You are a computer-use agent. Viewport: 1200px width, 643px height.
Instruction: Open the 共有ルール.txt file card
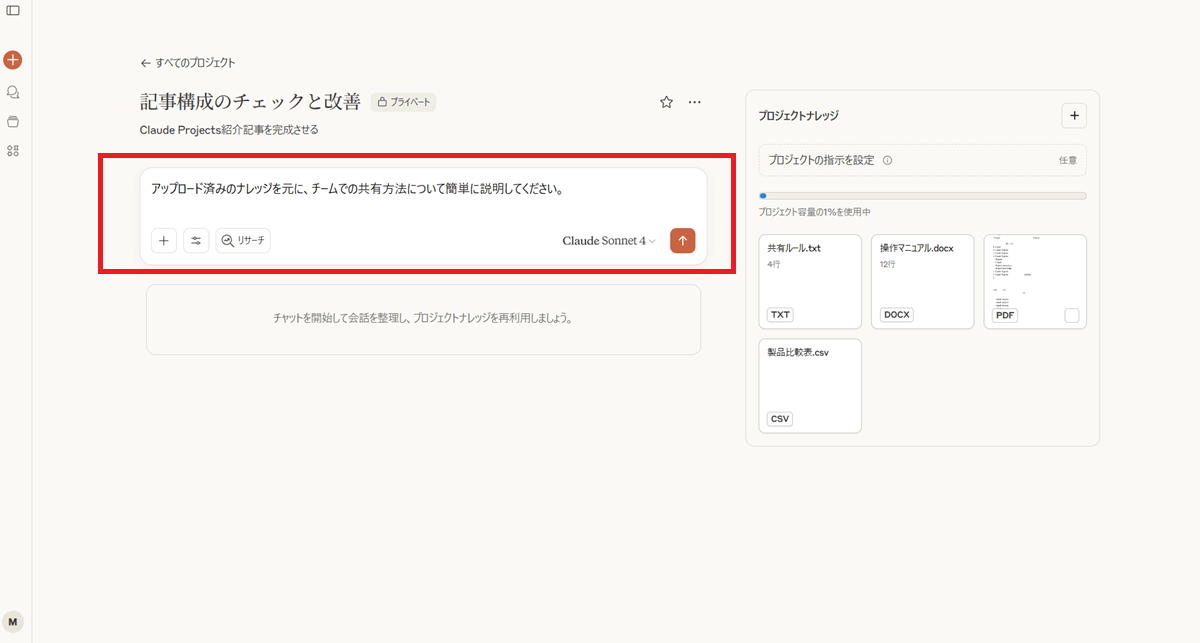pos(810,282)
